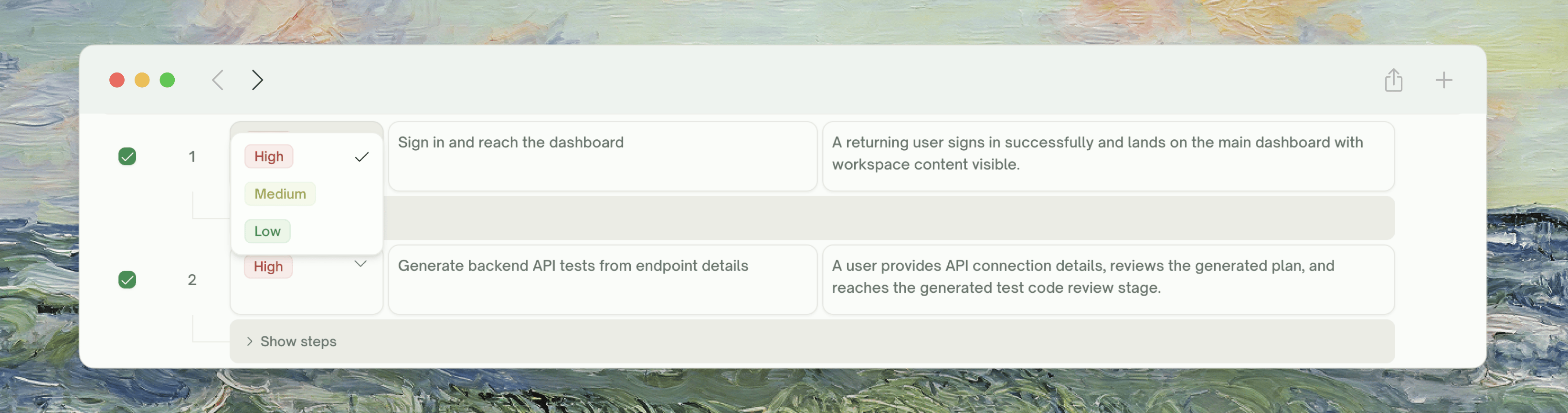The image size is (1568, 413).
Task: Open the share icon in the toolbar
Action: 1393,80
